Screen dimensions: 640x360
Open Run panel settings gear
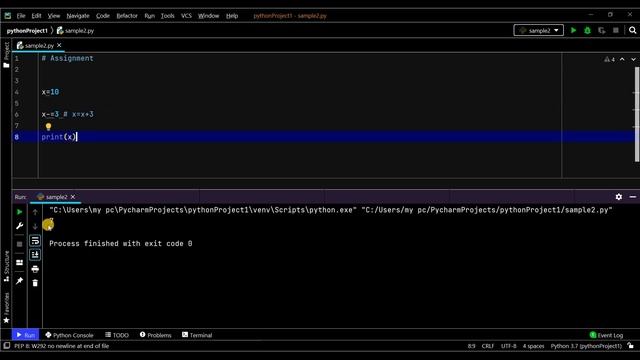coord(619,197)
